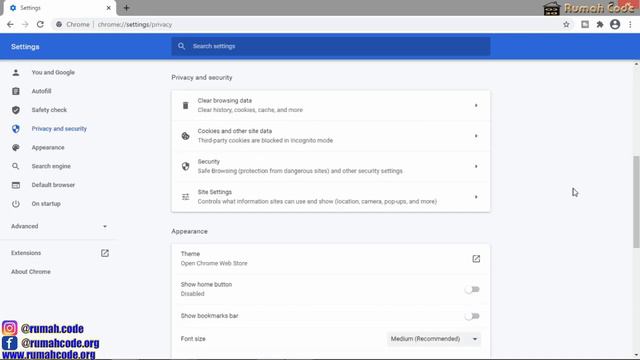
Task: Open the About Chrome link
Action: [x=31, y=271]
